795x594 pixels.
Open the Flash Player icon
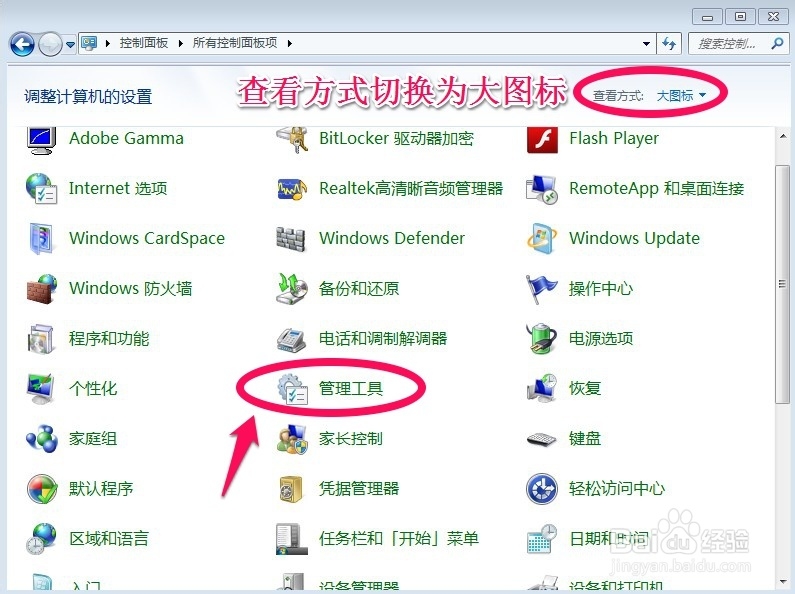pyautogui.click(x=542, y=139)
